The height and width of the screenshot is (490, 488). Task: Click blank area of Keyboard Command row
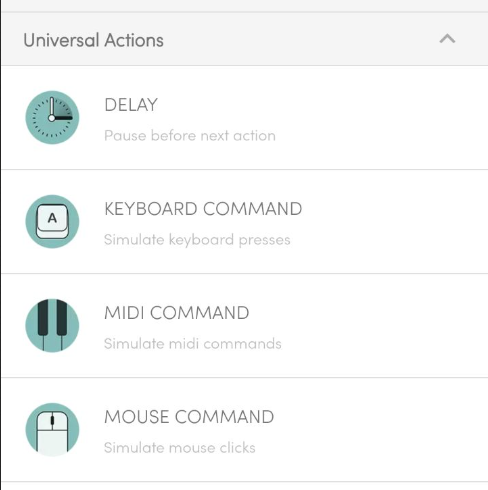[393, 222]
